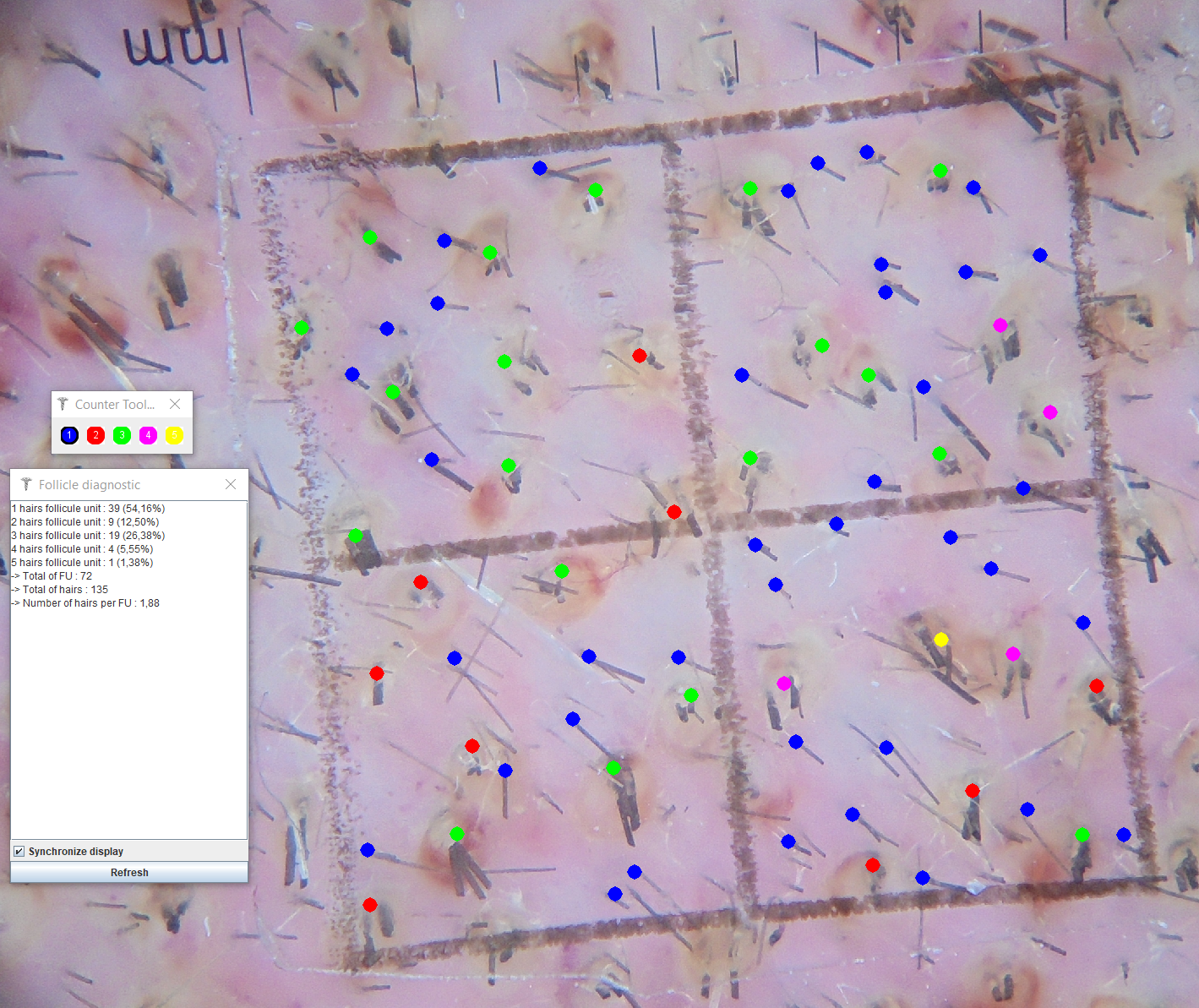
Task: Select the red counter type 2
Action: [x=95, y=435]
